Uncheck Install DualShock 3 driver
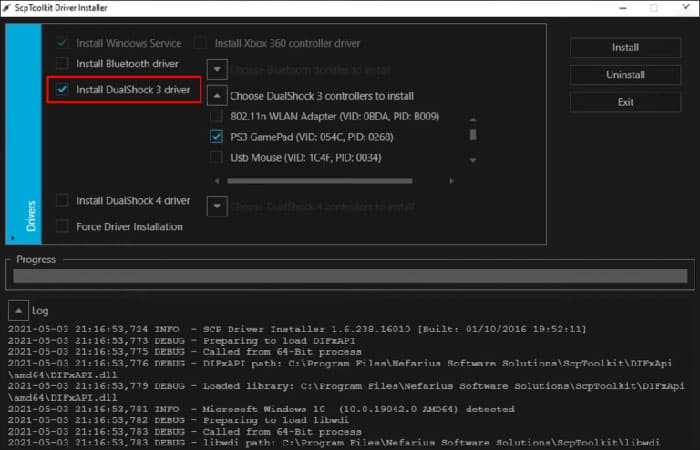 62,90
